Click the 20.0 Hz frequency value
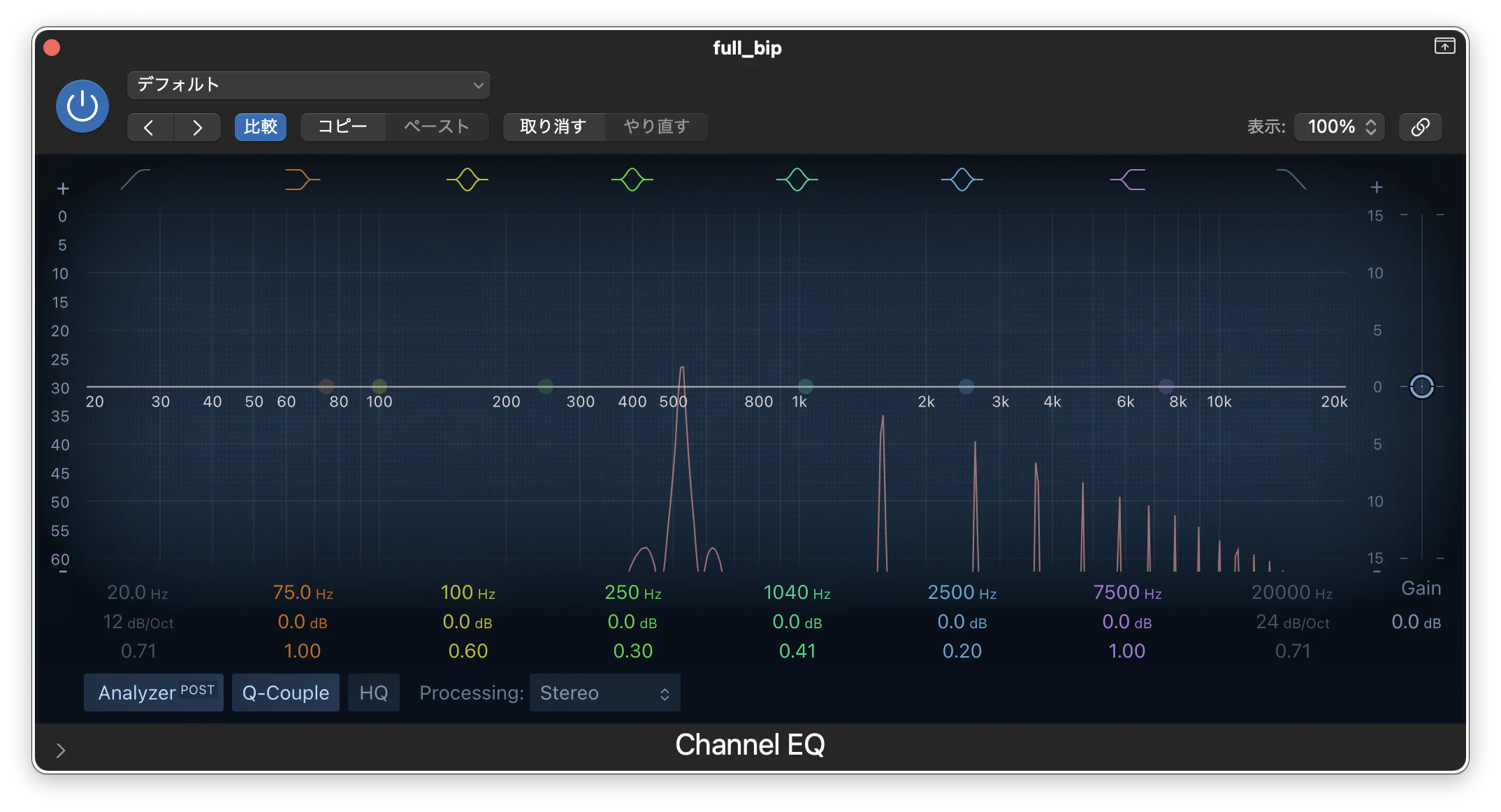 138,593
